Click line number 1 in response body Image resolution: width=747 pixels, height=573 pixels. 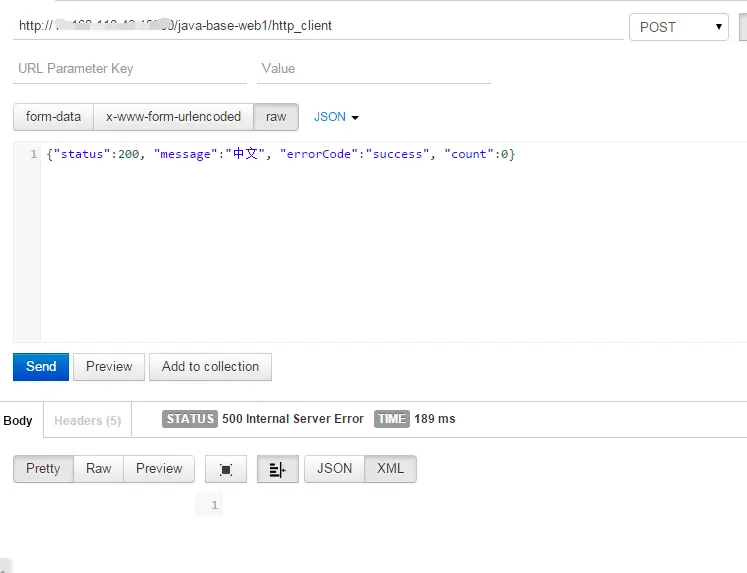(214, 505)
